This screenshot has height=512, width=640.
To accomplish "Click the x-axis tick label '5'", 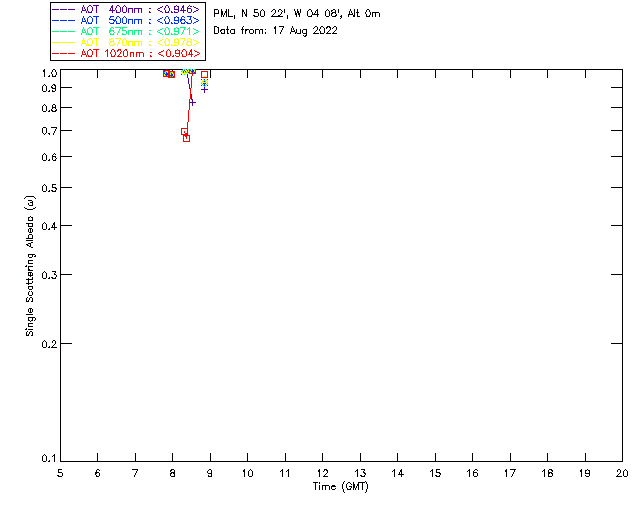I will 60,473.
